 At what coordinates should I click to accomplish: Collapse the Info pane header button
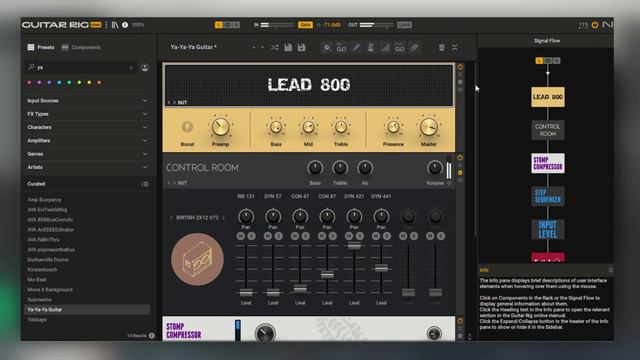coord(611,270)
